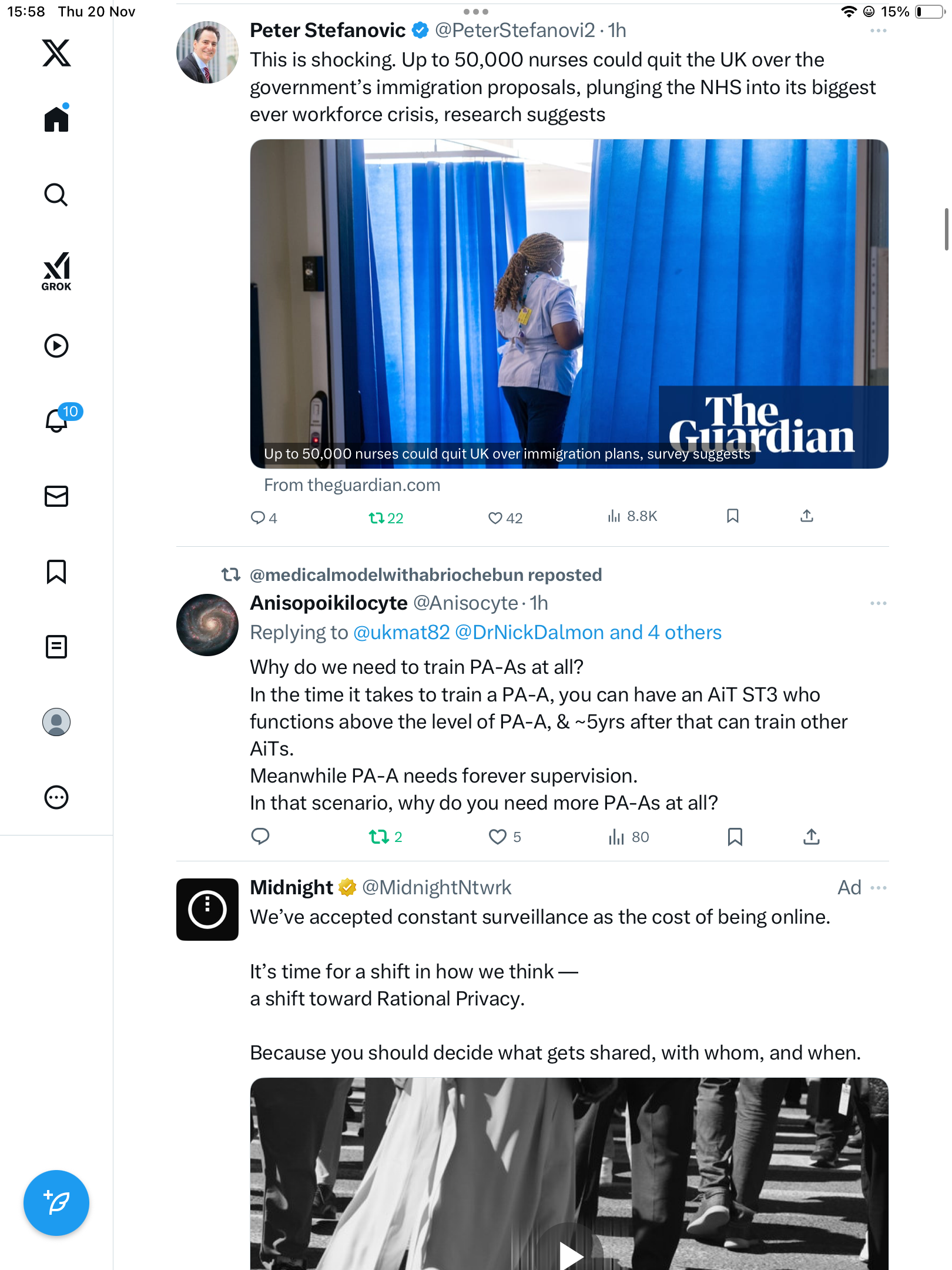Open Profile from the sidebar
The height and width of the screenshot is (1270, 952).
(56, 722)
